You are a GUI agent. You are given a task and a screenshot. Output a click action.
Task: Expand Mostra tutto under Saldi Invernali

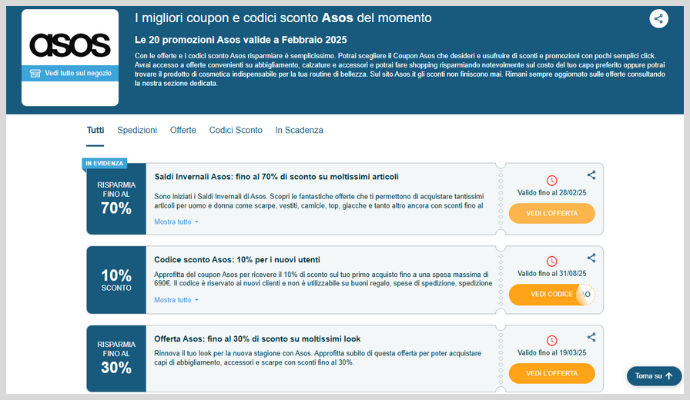point(176,222)
